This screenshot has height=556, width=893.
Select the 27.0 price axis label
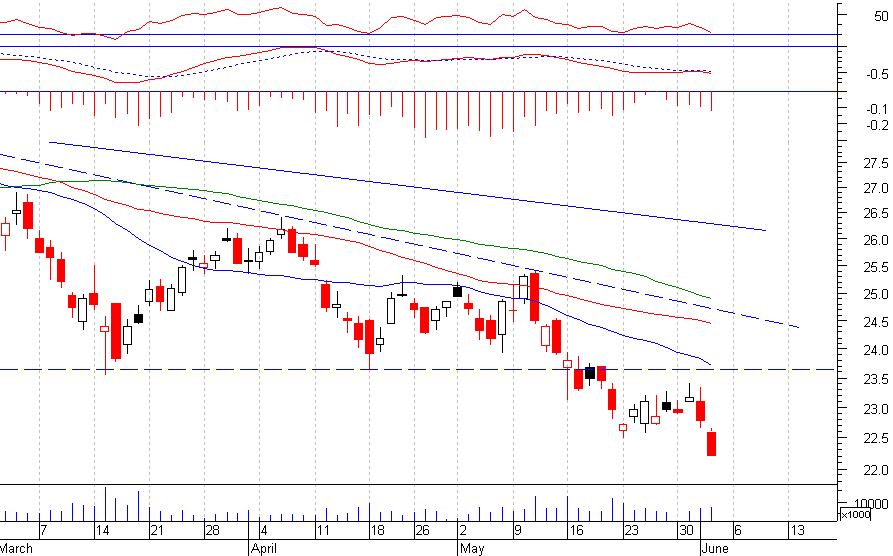[875, 188]
